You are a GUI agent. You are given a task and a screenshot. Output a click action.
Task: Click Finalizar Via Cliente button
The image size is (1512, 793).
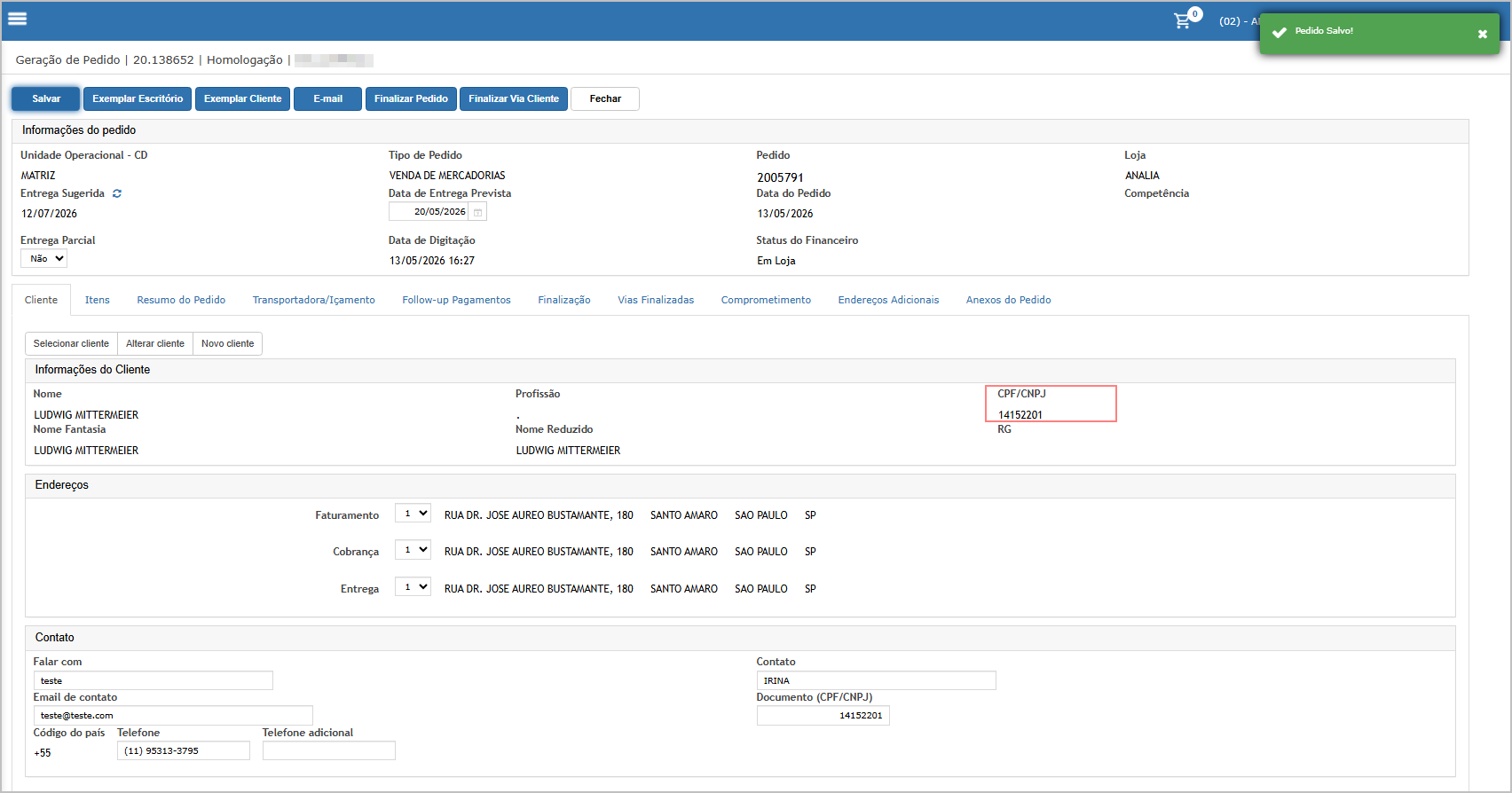(514, 98)
